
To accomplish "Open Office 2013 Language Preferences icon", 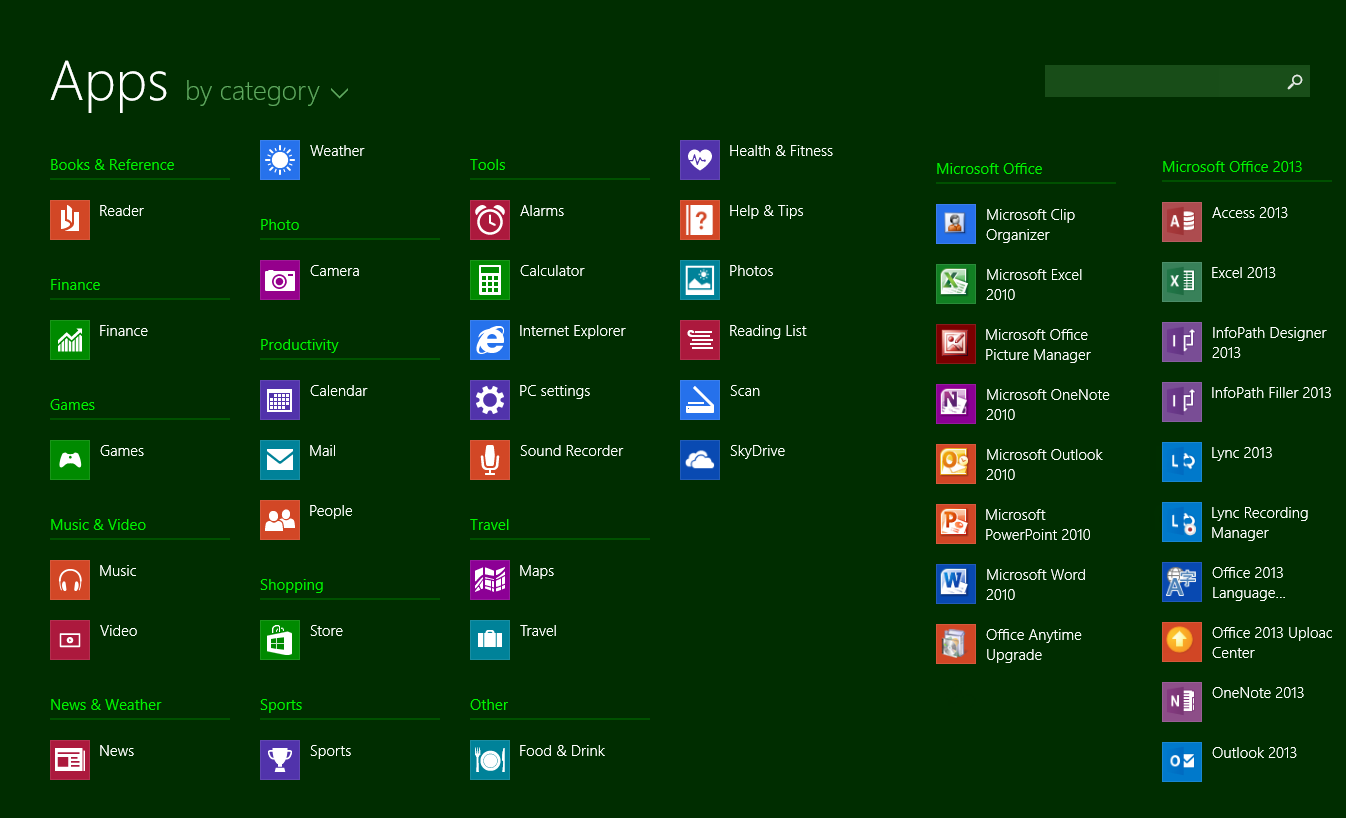I will (1182, 582).
